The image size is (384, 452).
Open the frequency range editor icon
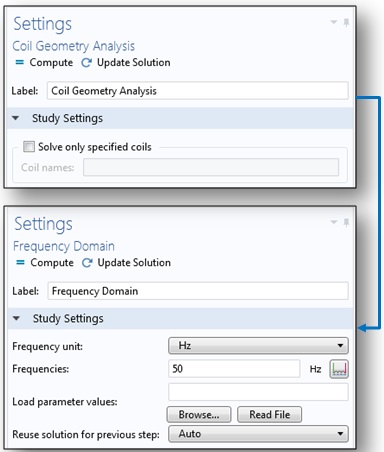[339, 369]
